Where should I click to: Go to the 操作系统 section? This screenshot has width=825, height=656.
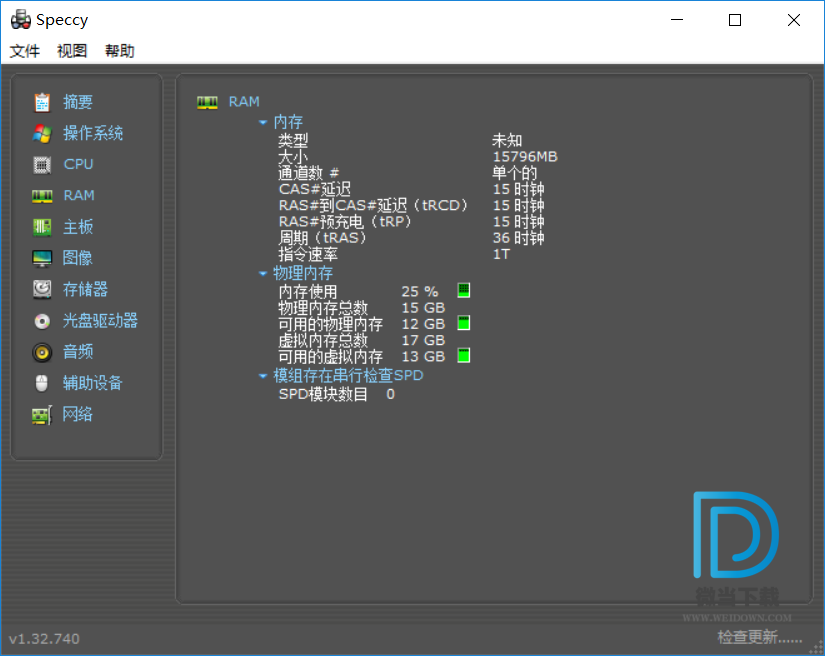pos(93,133)
